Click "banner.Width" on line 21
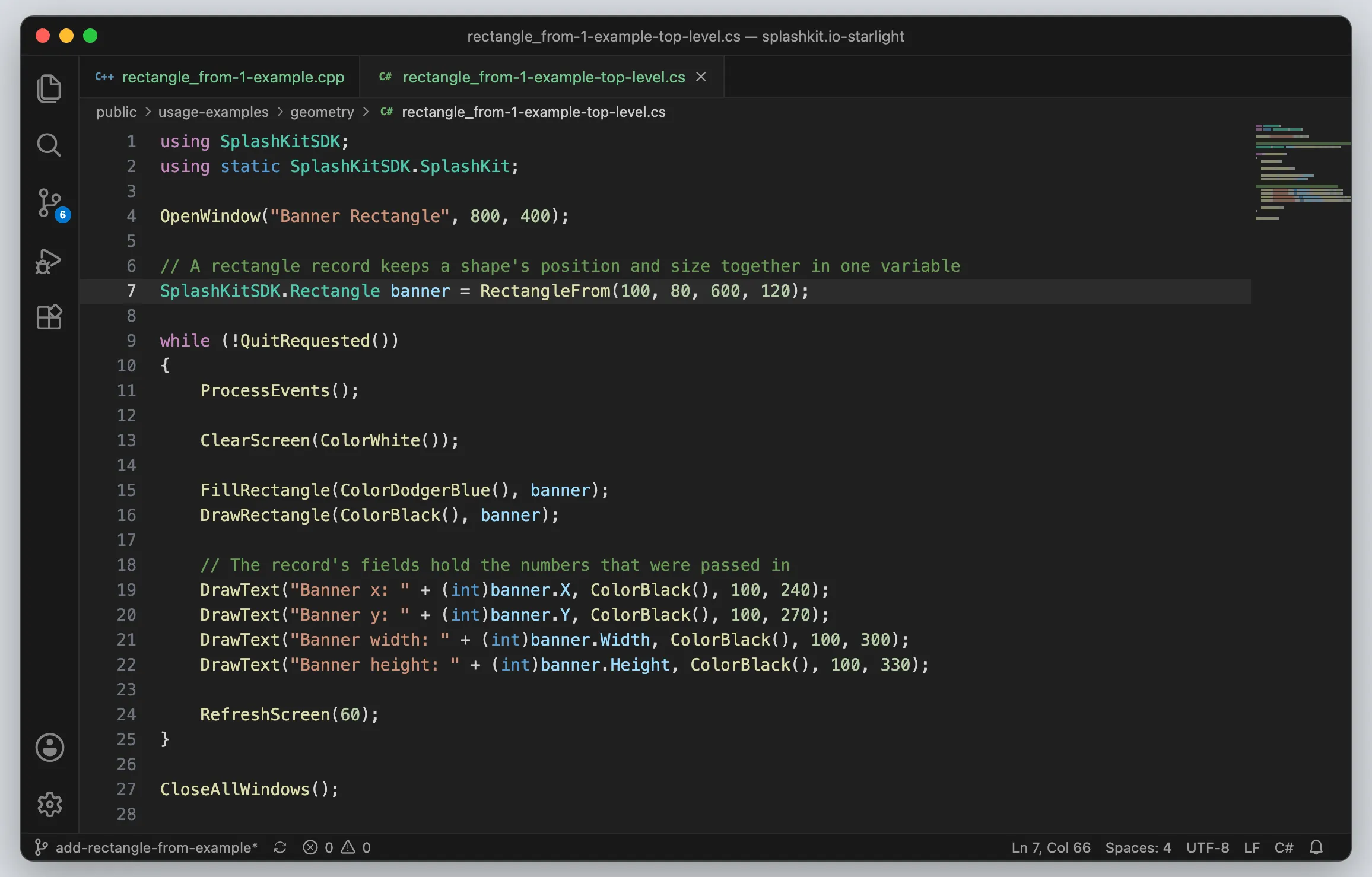 590,640
